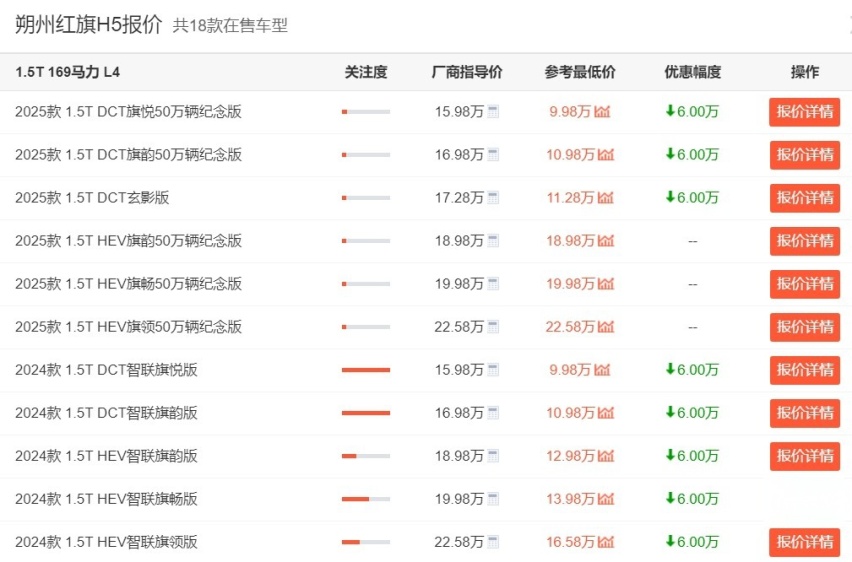Screen dimensions: 852x562
Task: Open 2024款 1.5T DCT智联旗悦版 link
Action: tap(106, 370)
